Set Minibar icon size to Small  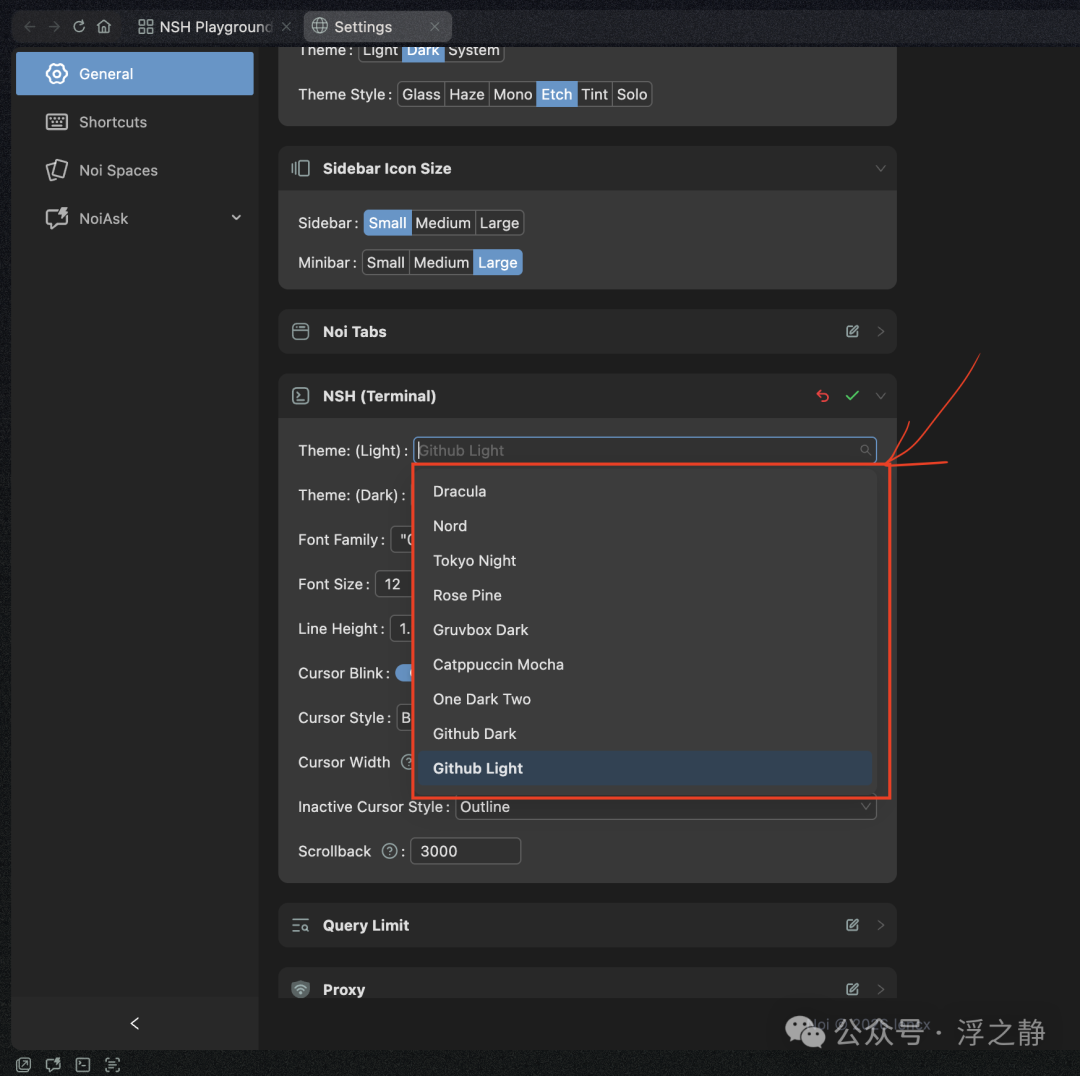[x=386, y=262]
